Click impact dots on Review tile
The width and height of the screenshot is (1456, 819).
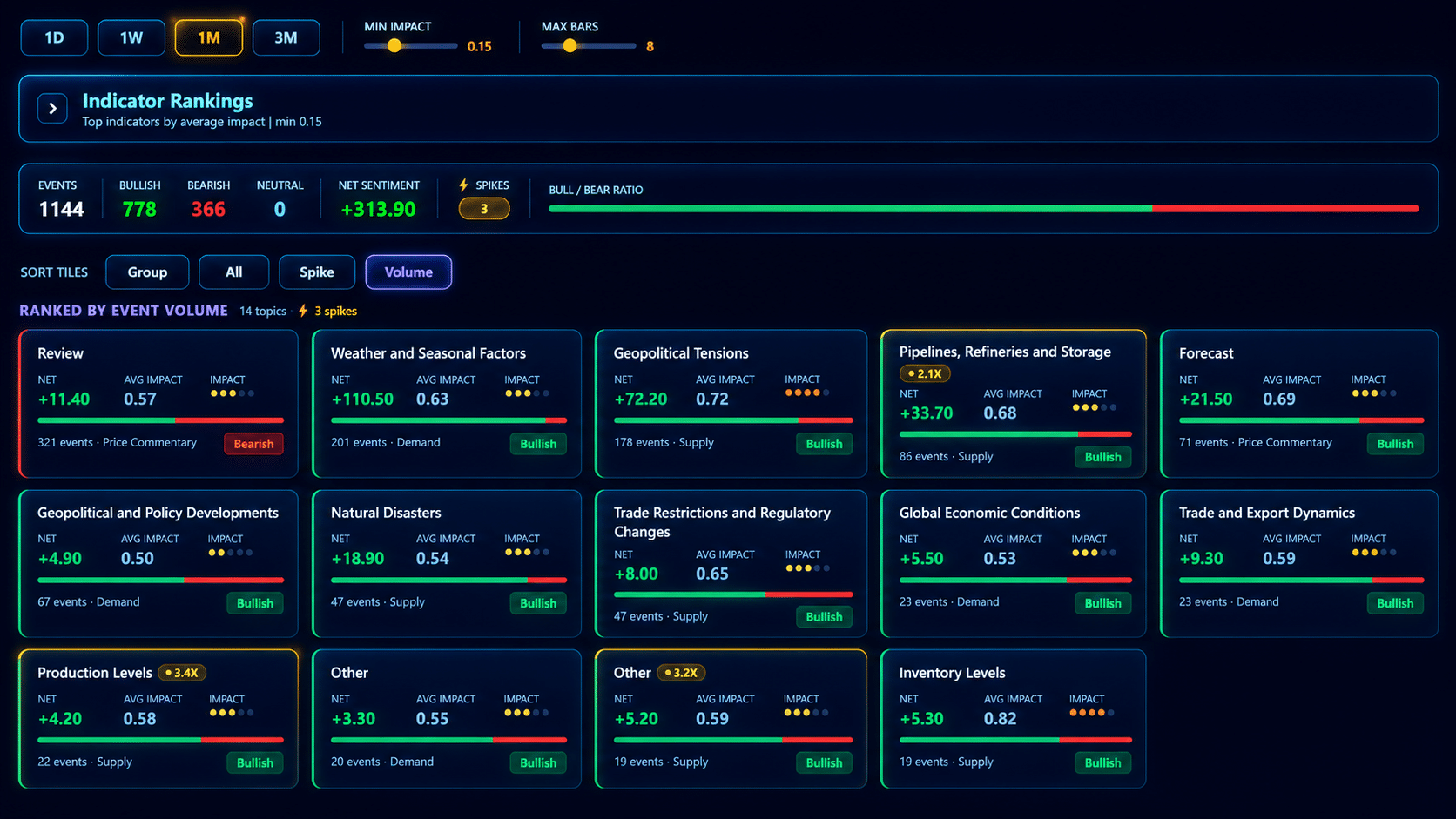(x=232, y=393)
